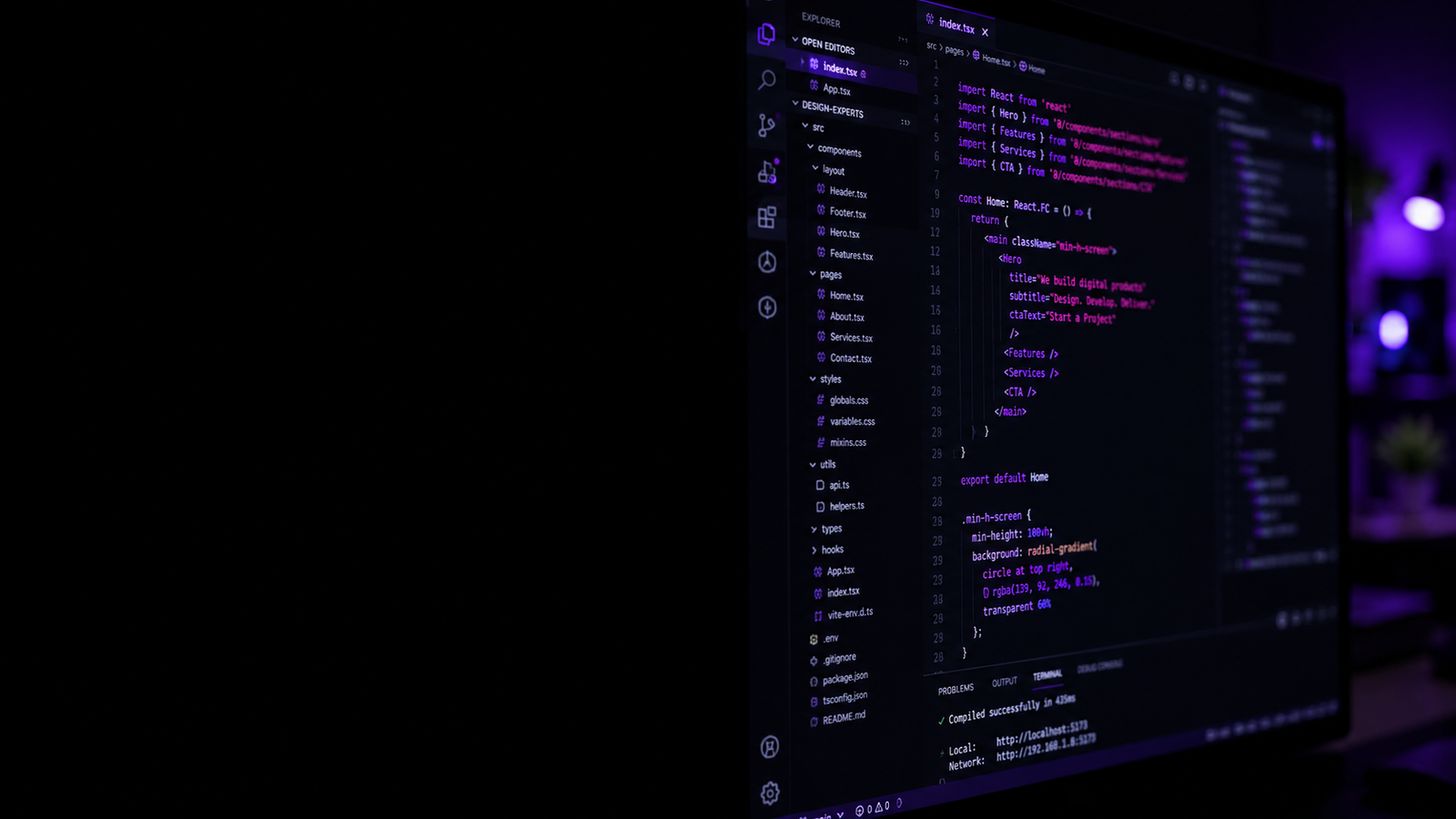Click the 'src' breadcrumb segment
Image resolution: width=1456 pixels, height=819 pixels.
(x=931, y=46)
